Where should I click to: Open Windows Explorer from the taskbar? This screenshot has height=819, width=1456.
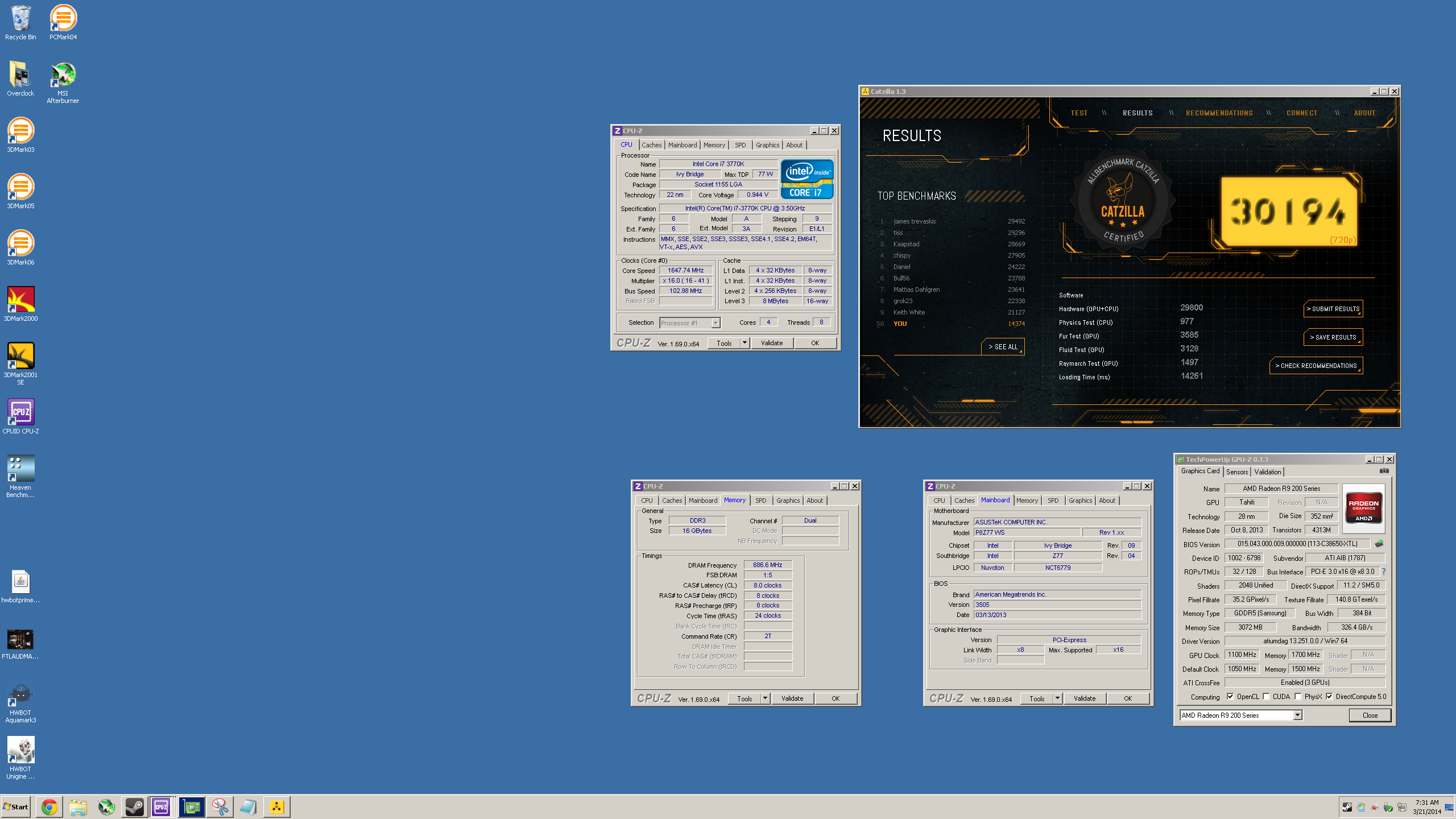78,806
